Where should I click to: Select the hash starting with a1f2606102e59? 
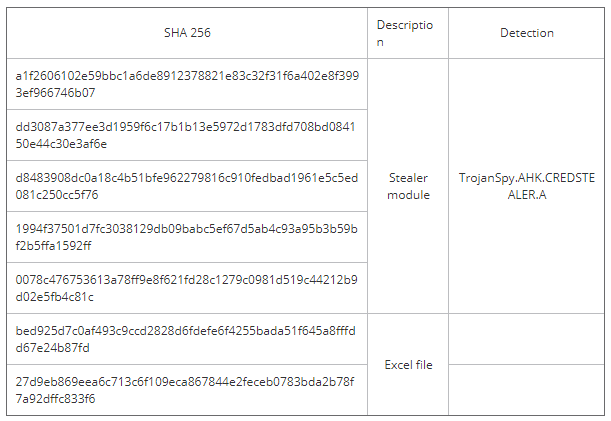[187, 84]
